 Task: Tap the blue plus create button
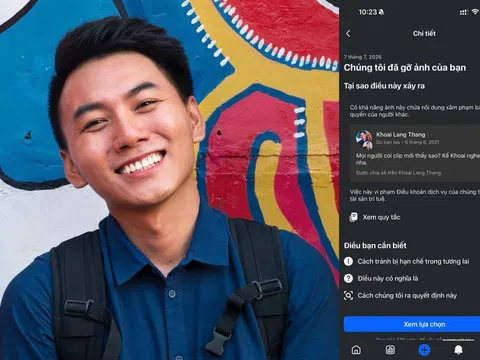(x=424, y=350)
